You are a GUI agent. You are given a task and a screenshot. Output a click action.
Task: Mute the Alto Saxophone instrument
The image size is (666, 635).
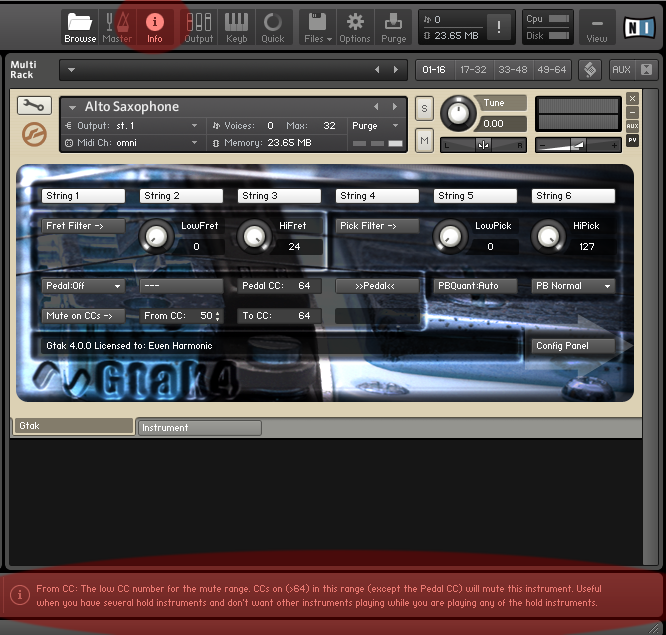click(x=425, y=141)
